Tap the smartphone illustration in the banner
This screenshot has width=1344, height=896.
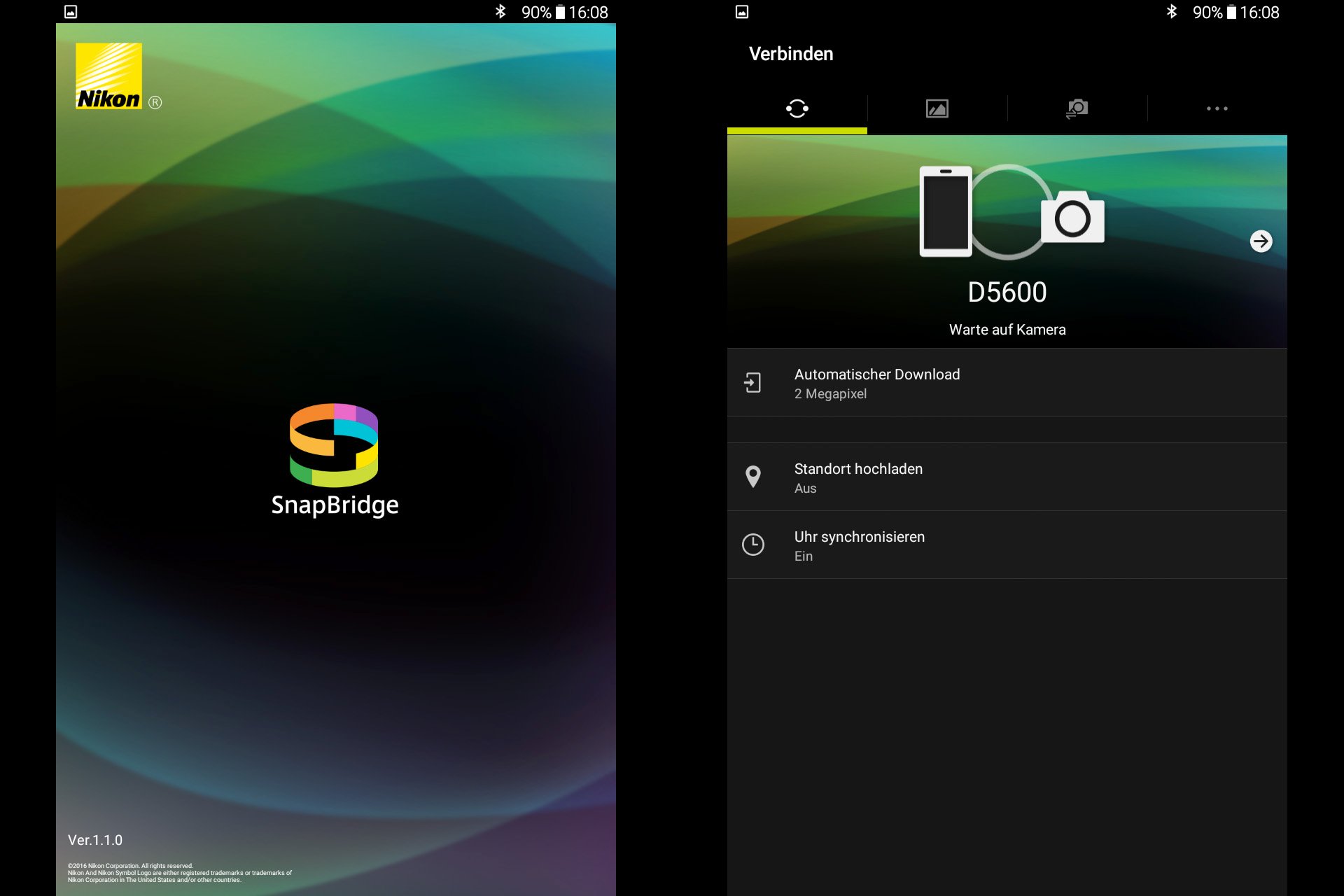tap(946, 211)
